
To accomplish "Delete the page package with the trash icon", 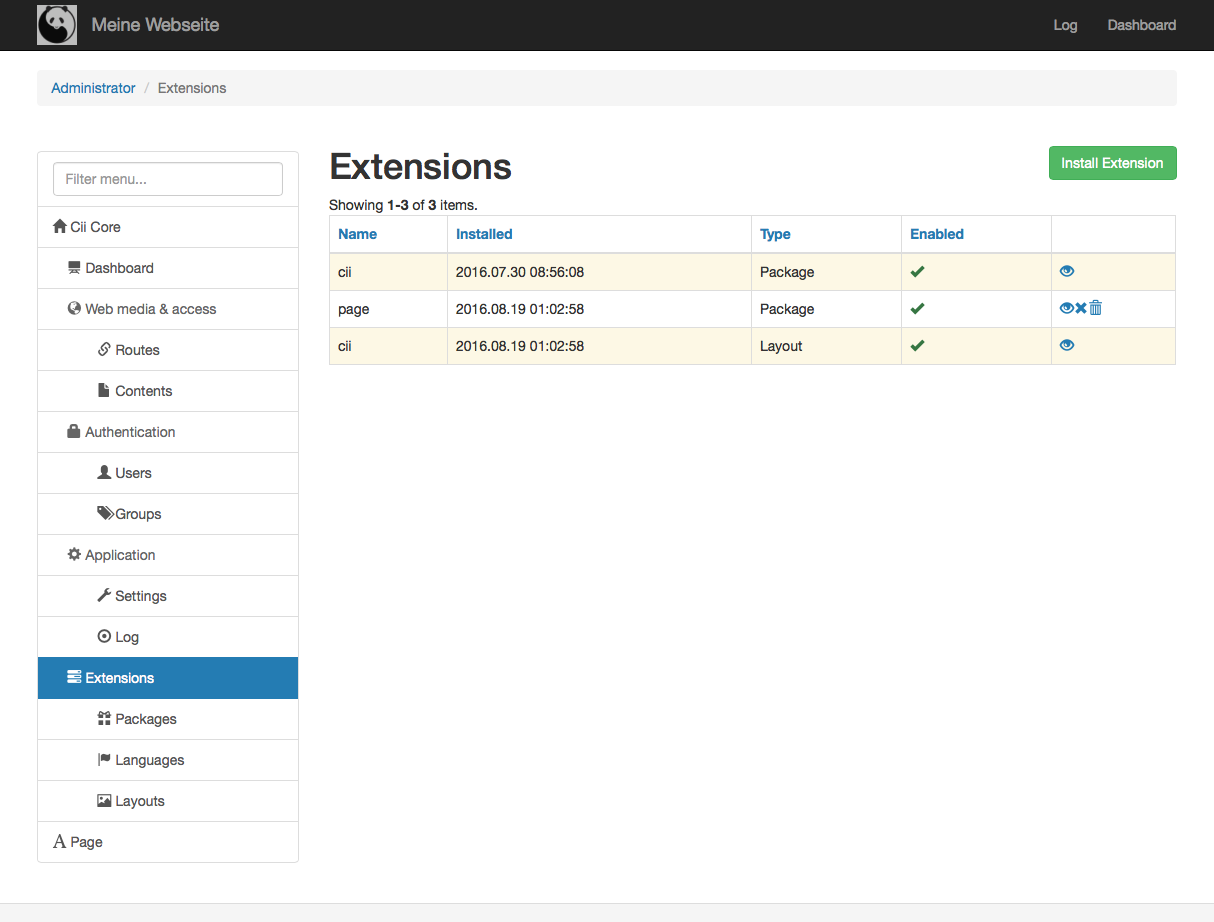I will [x=1095, y=308].
